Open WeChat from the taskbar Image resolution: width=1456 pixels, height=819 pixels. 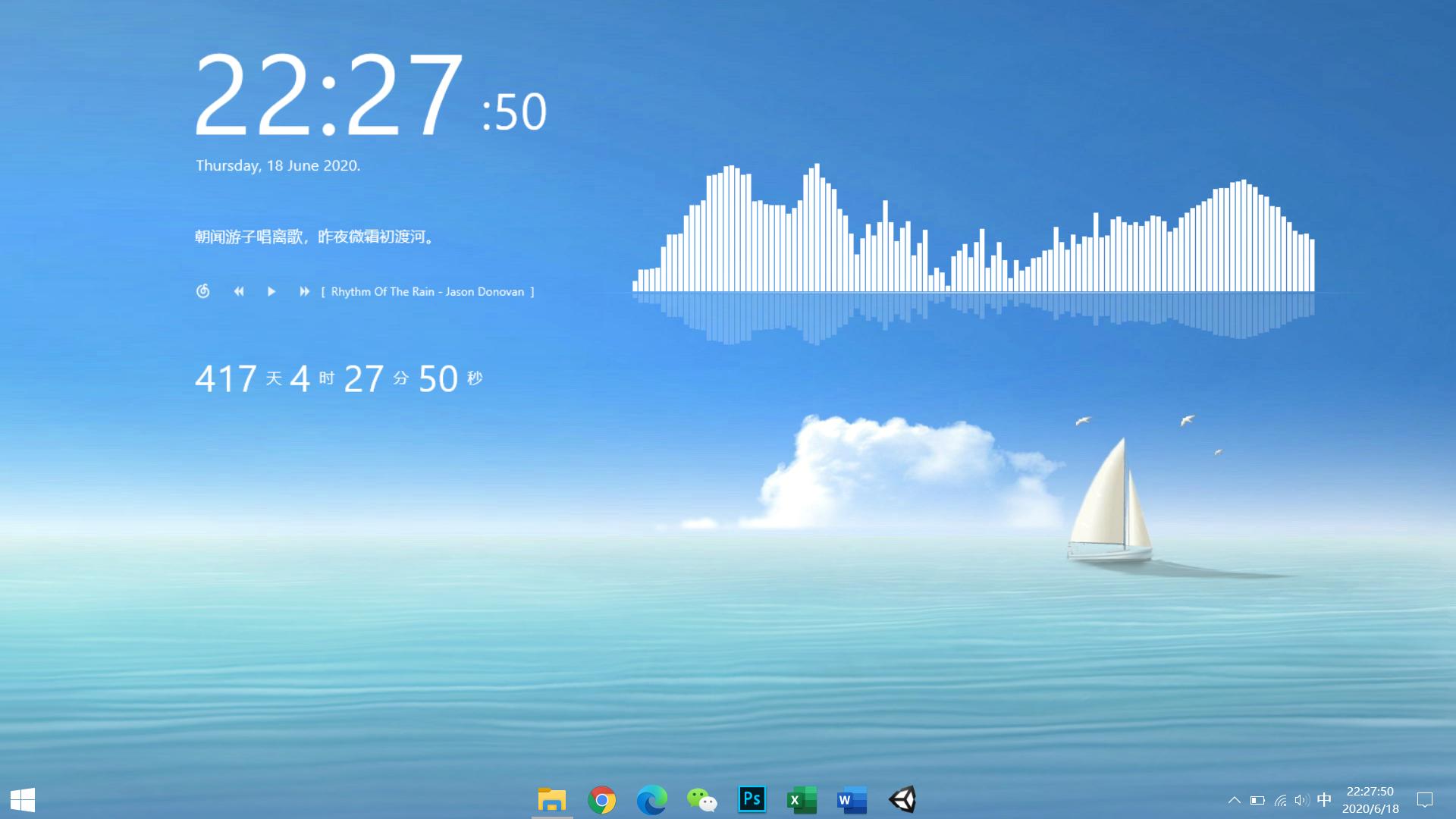[701, 800]
